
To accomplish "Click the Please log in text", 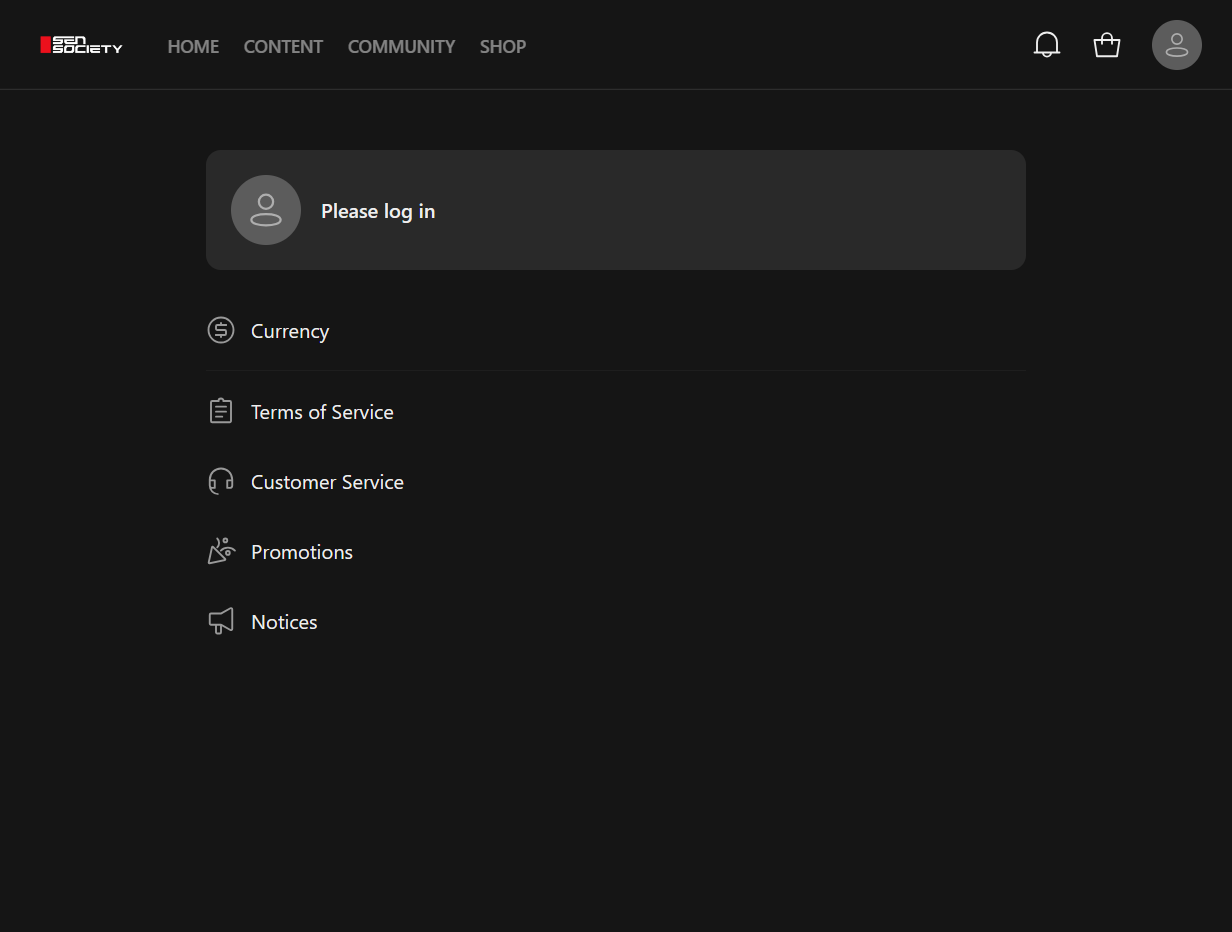I will point(378,211).
